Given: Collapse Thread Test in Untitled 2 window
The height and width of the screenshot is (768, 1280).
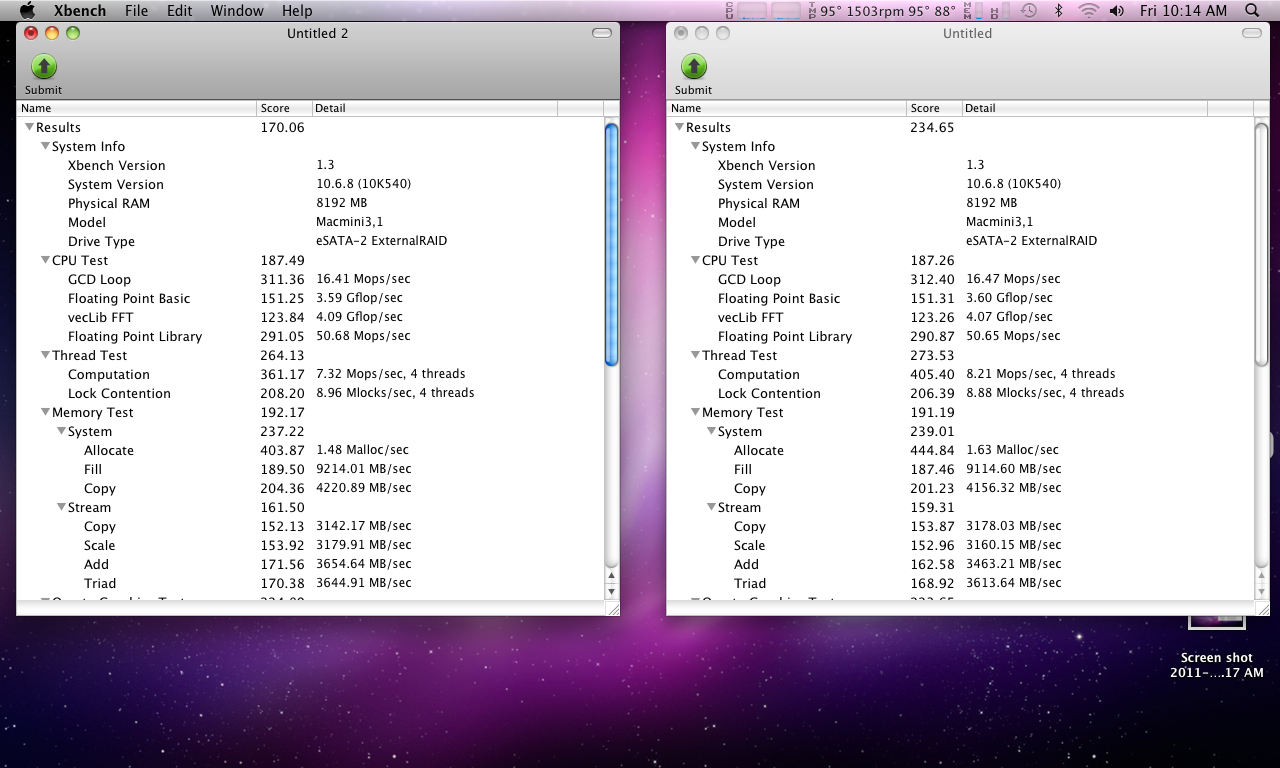Looking at the screenshot, I should (x=45, y=355).
